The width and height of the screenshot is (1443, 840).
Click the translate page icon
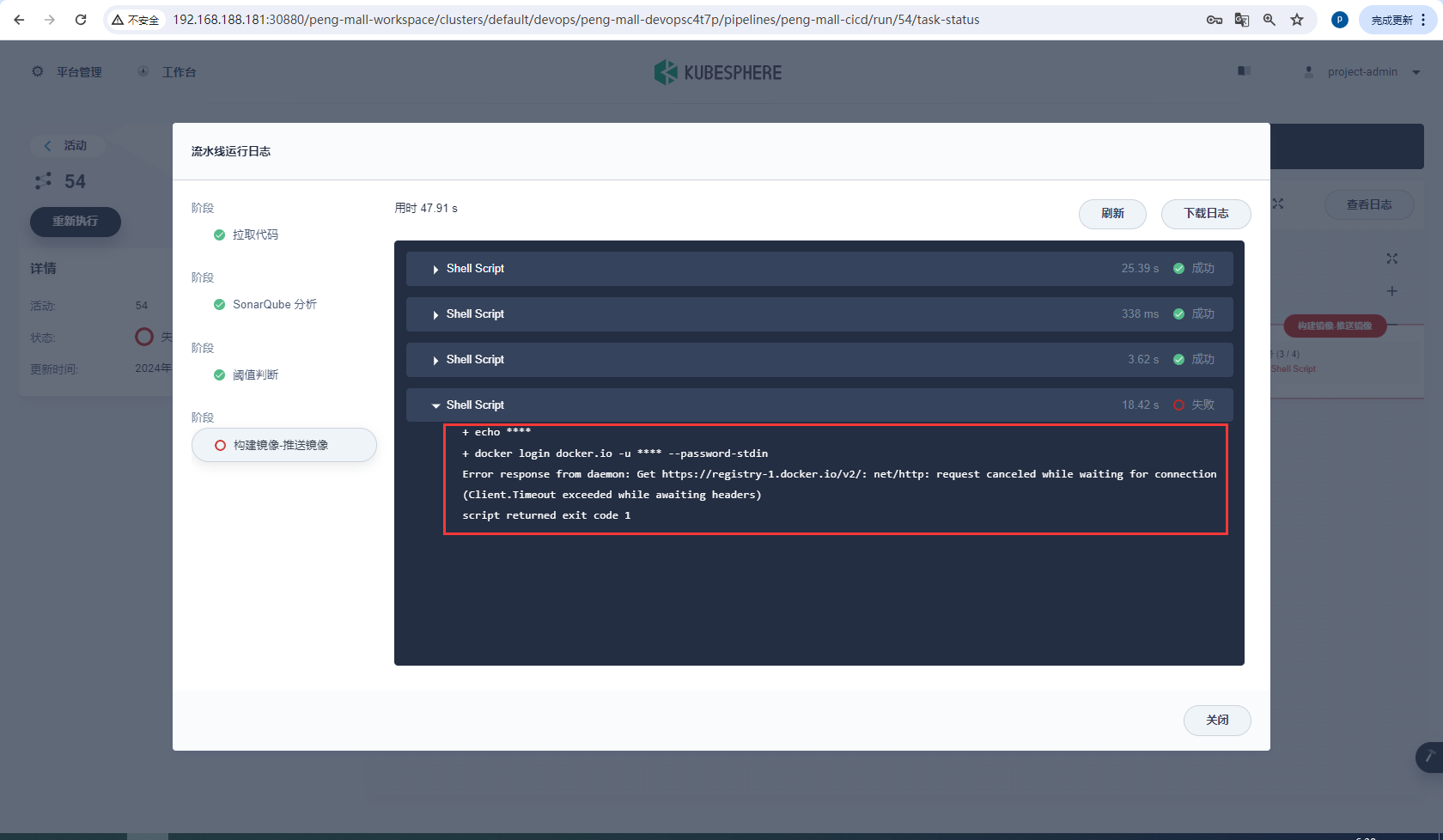(1242, 20)
